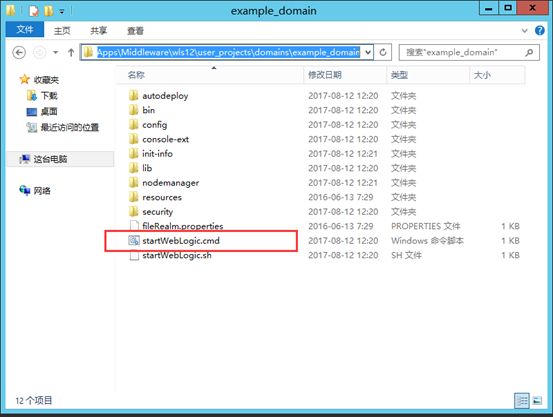553x417 pixels.
Task: Click the address path field
Action: pyautogui.click(x=227, y=53)
